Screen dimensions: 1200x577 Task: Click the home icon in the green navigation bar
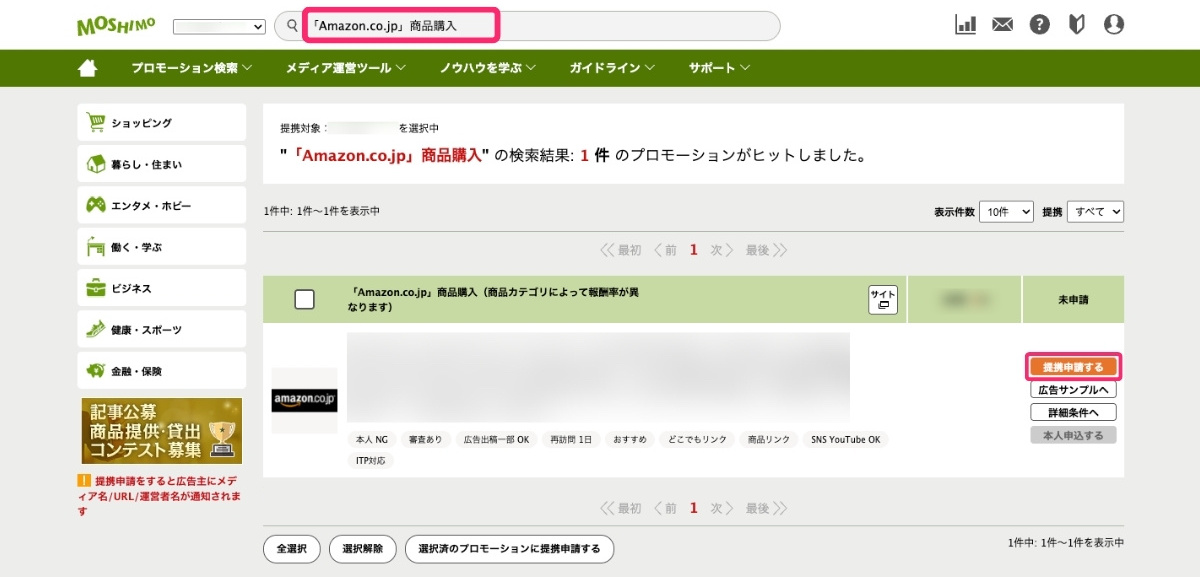pos(87,67)
